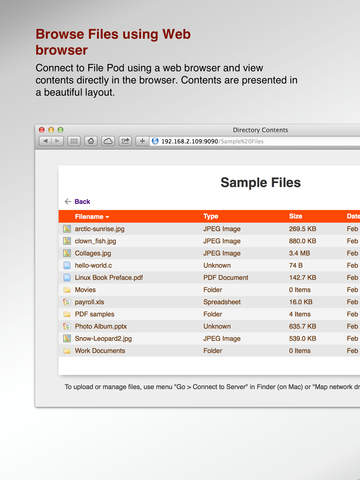Open Collages.jpg file
Viewport: 360px width, 480px height.
93,253
